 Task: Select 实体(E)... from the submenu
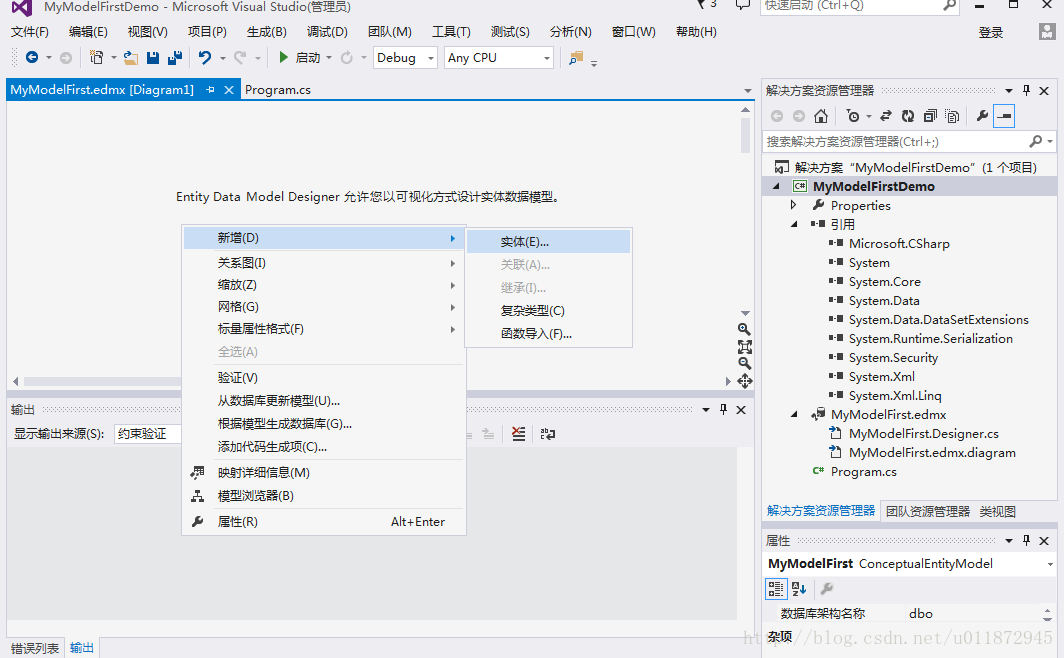[x=548, y=241]
